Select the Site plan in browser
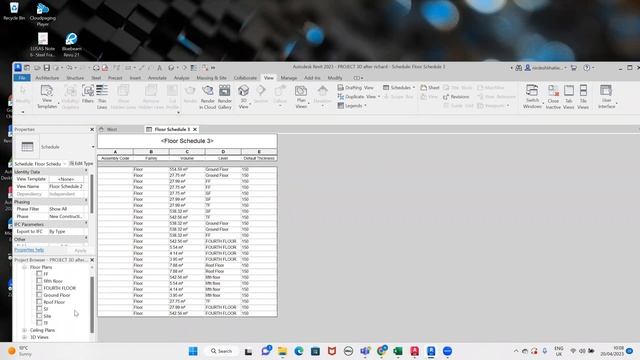Image resolution: width=640 pixels, height=360 pixels. pos(47,316)
